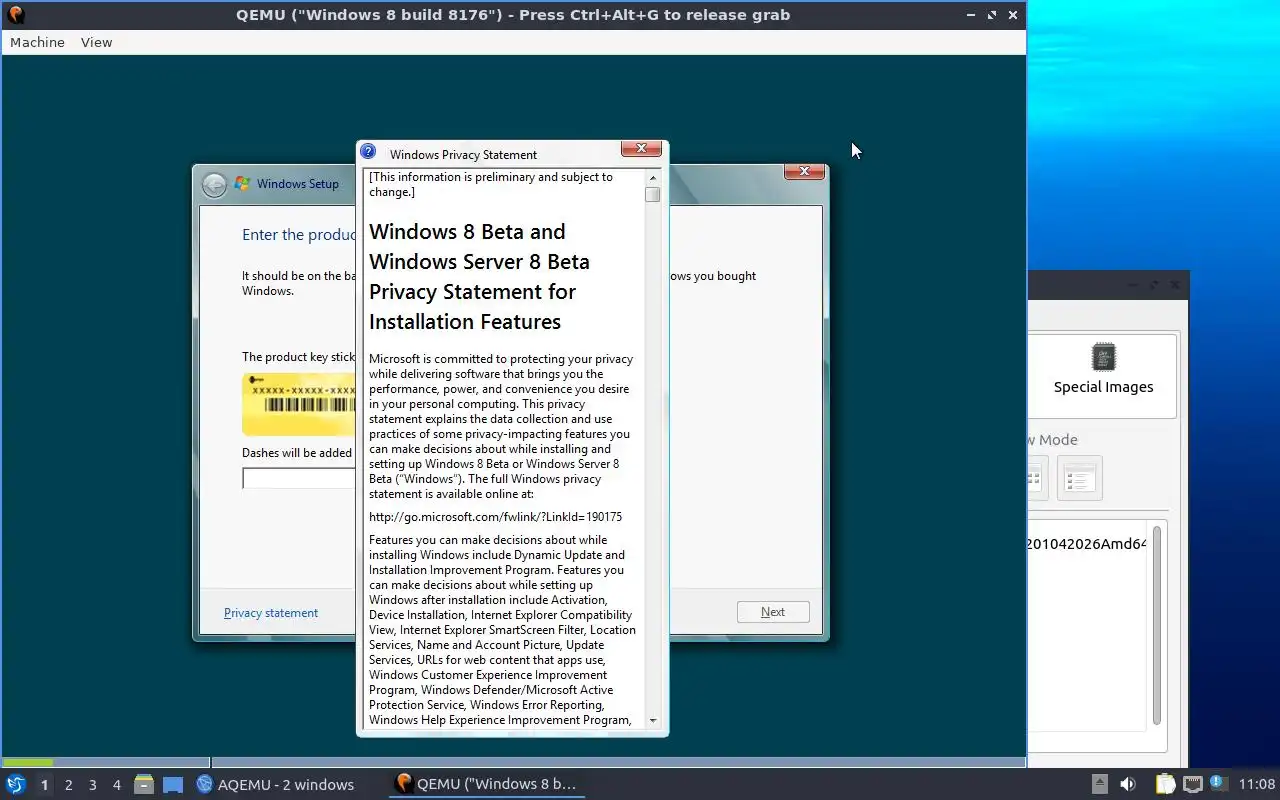Viewport: 1280px width, 800px height.
Task: Switch to workspace 3
Action: [x=93, y=785]
